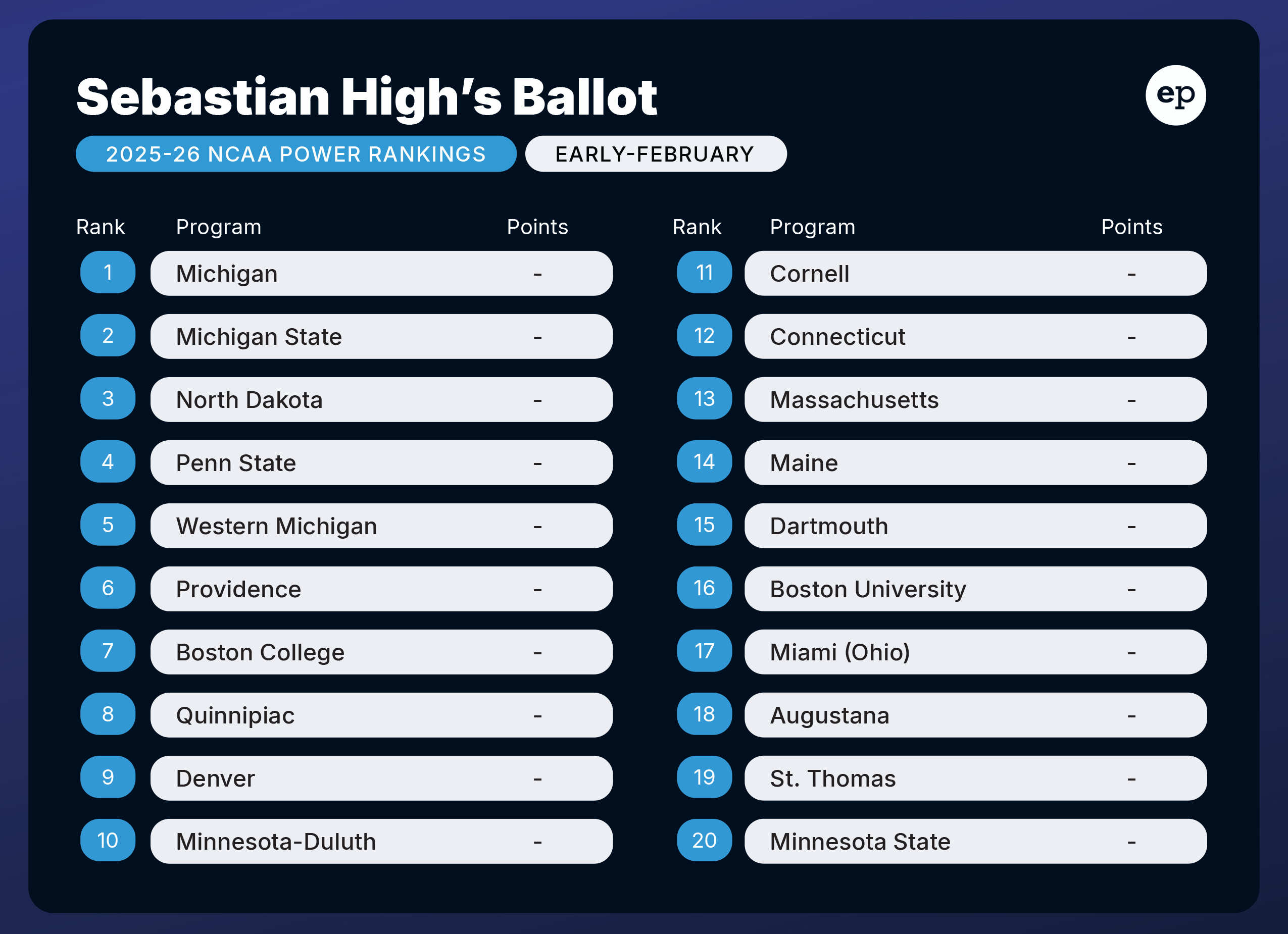Viewport: 1288px width, 934px height.
Task: Open the Minnesota-Duluth entry
Action: tap(381, 841)
